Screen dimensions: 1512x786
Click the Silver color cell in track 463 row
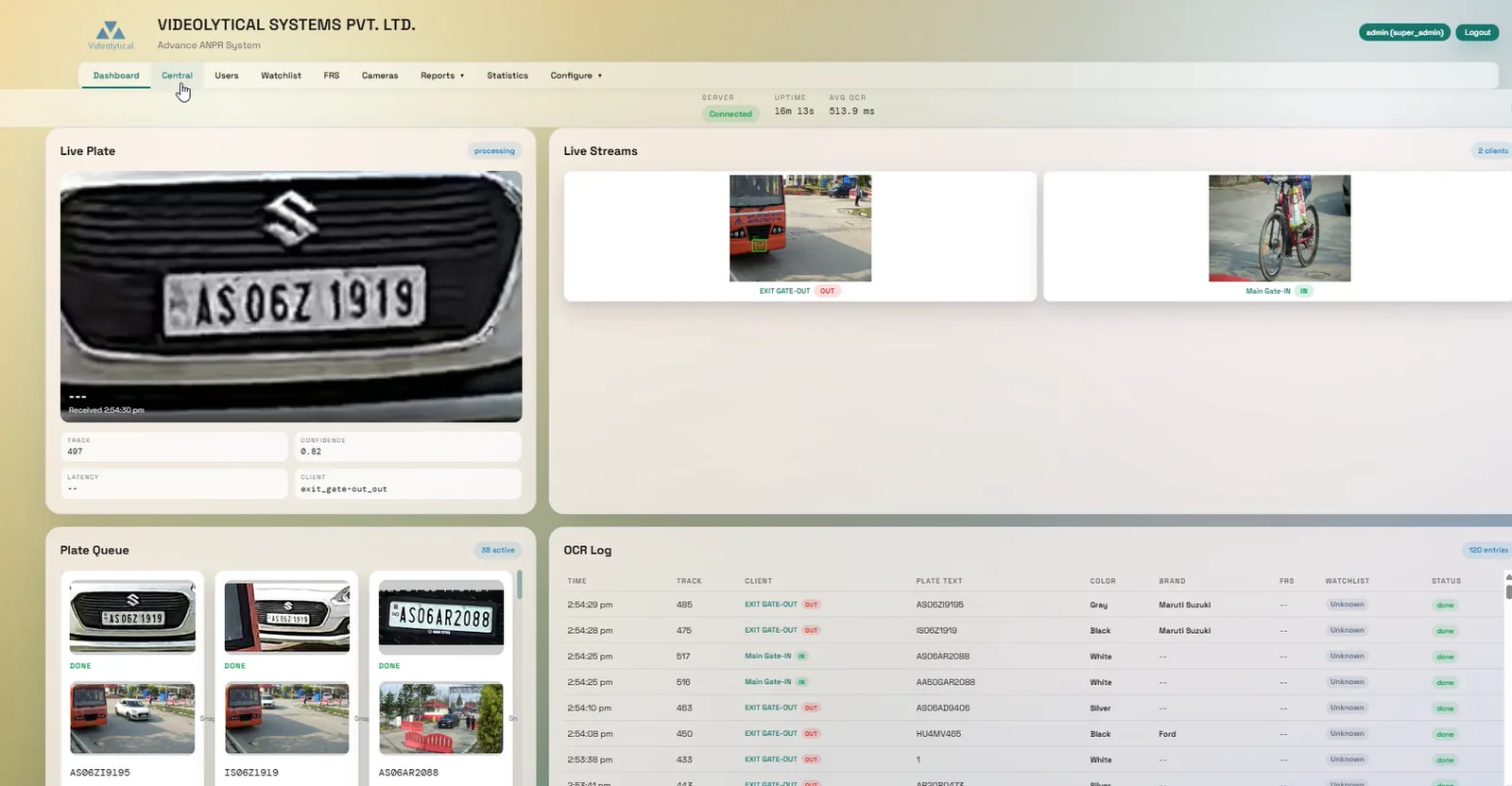1100,708
